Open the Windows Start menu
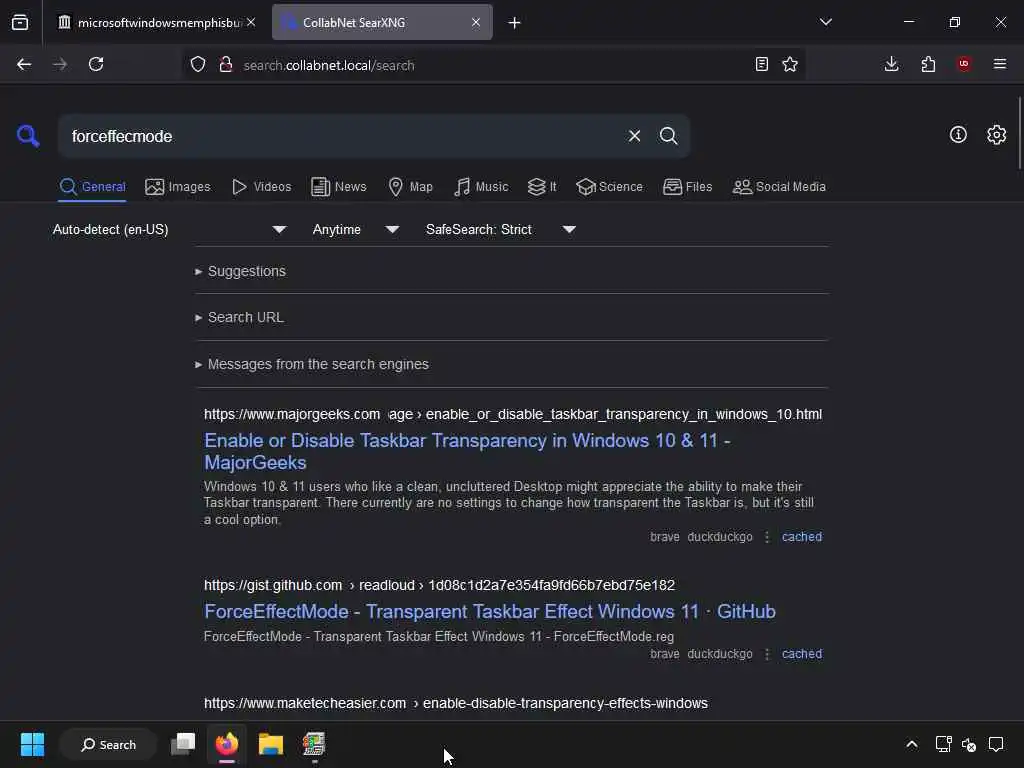The height and width of the screenshot is (768, 1024). [x=32, y=744]
